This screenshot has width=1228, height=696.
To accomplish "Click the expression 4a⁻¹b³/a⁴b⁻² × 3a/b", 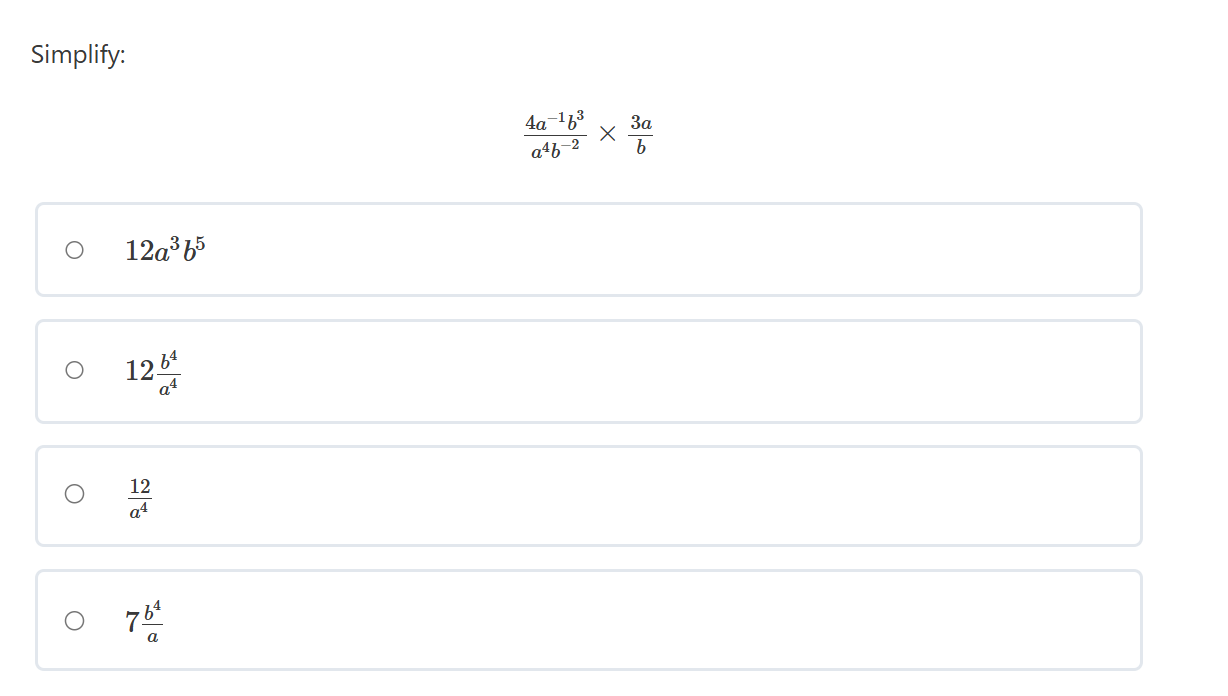I will pyautogui.click(x=588, y=135).
